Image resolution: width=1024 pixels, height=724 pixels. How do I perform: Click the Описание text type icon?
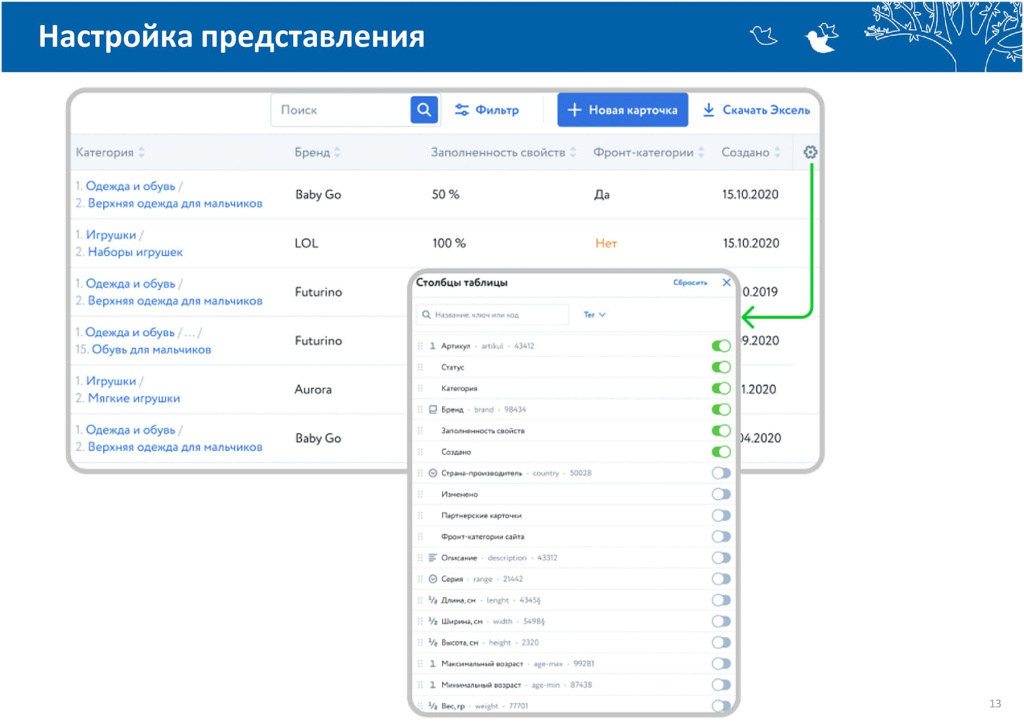pyautogui.click(x=433, y=558)
